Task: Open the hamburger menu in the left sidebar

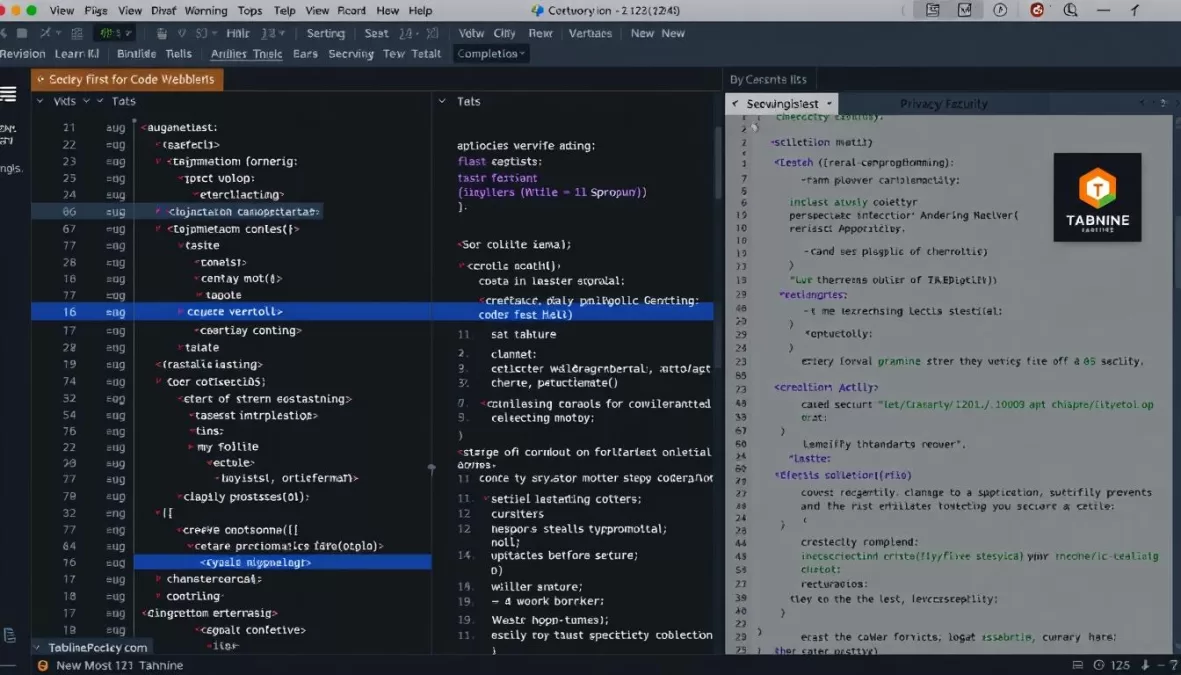Action: point(10,94)
